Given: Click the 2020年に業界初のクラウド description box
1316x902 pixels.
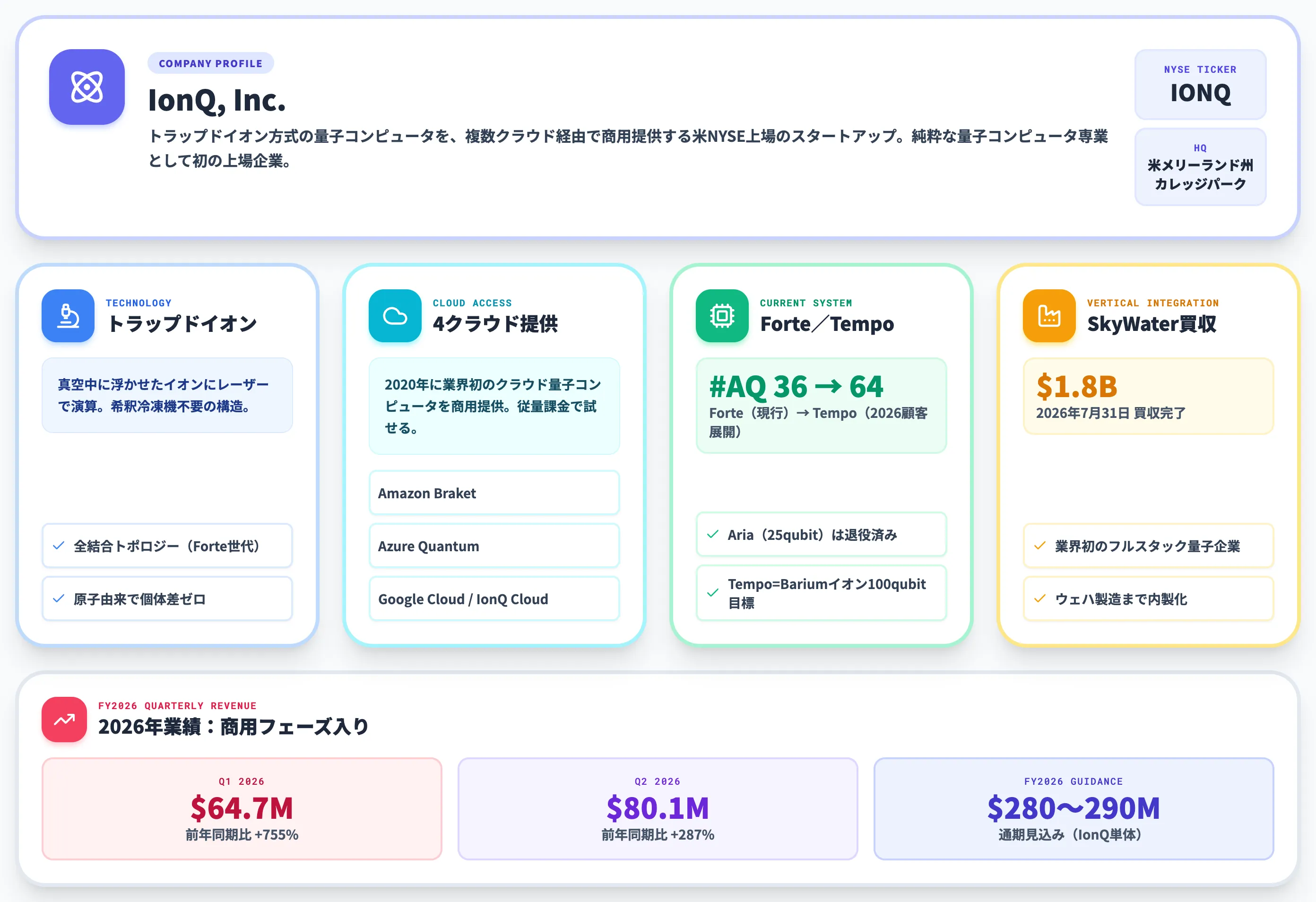Looking at the screenshot, I should click(x=494, y=406).
